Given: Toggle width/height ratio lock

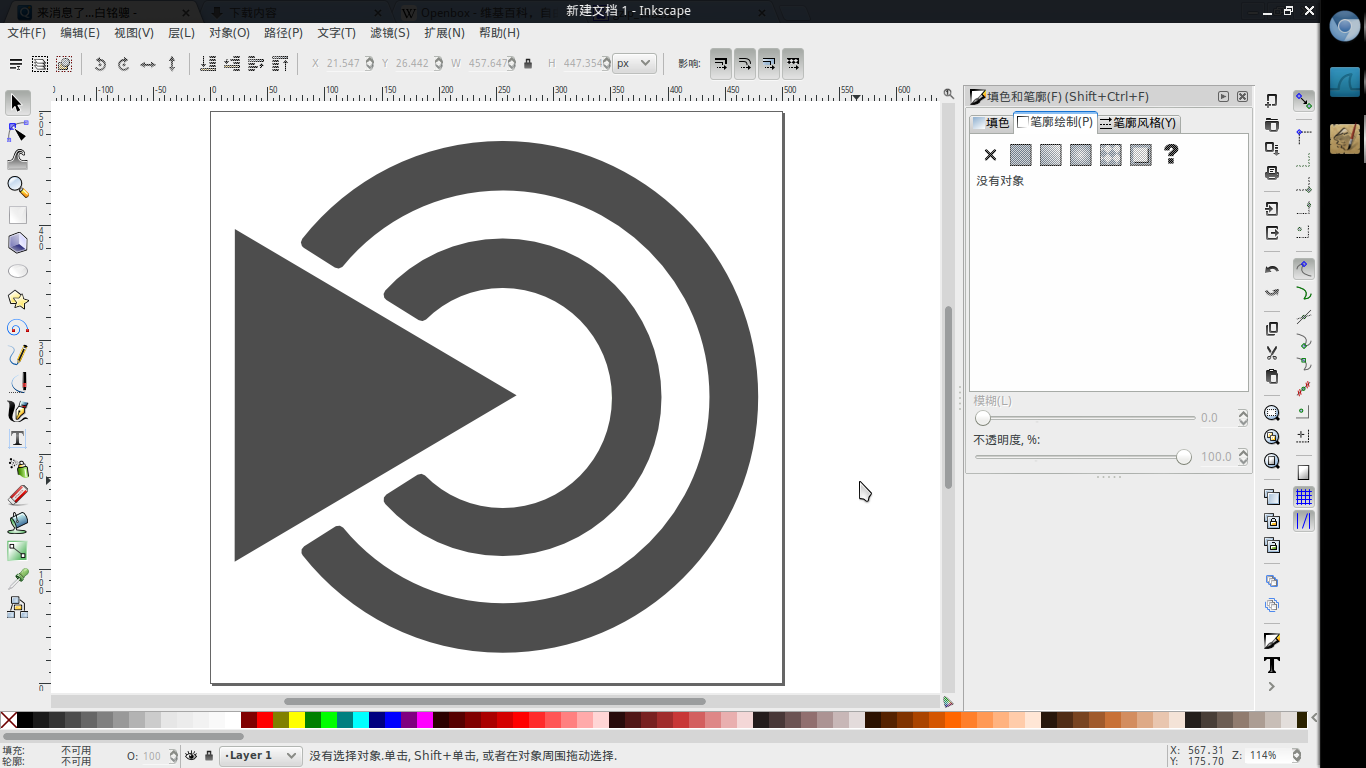Looking at the screenshot, I should pyautogui.click(x=528, y=64).
